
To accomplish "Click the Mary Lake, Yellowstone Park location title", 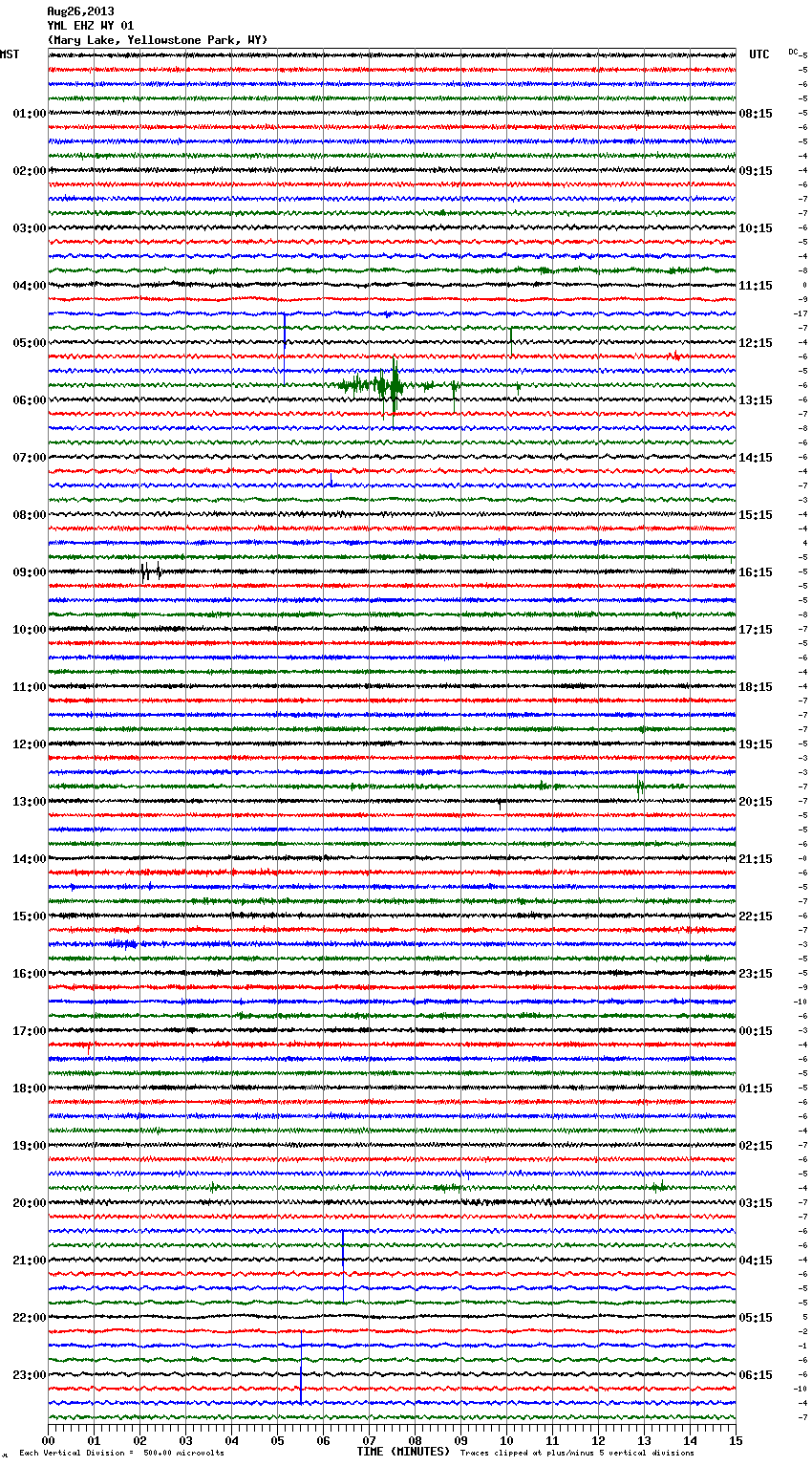I will pos(158,40).
